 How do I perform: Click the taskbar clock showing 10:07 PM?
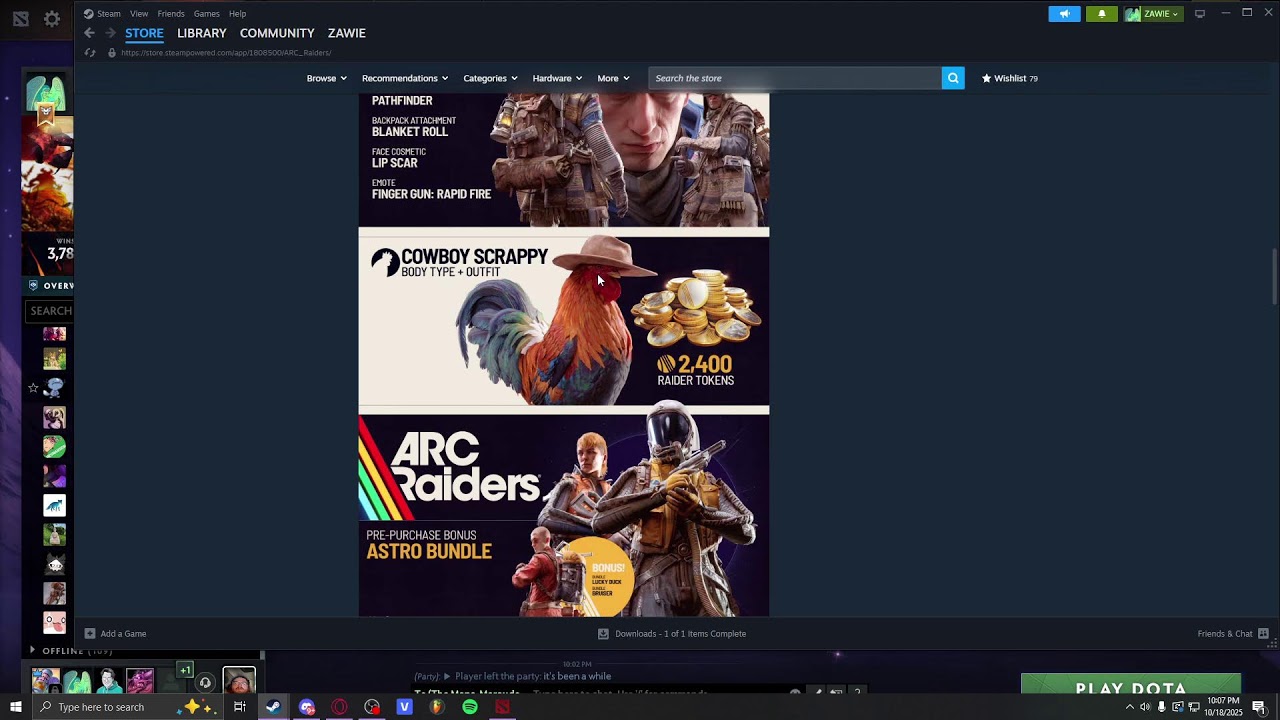(x=1224, y=707)
